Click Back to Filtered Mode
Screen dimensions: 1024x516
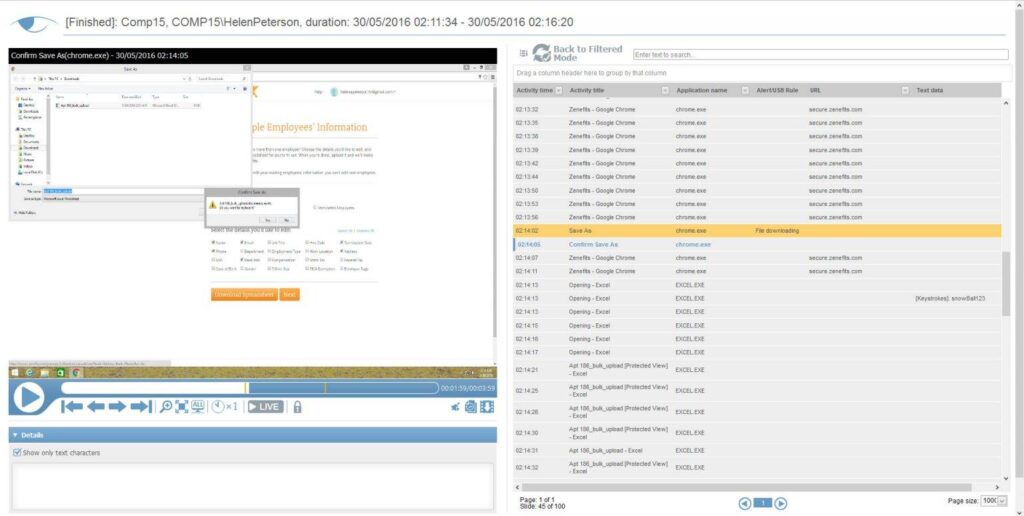click(x=578, y=54)
